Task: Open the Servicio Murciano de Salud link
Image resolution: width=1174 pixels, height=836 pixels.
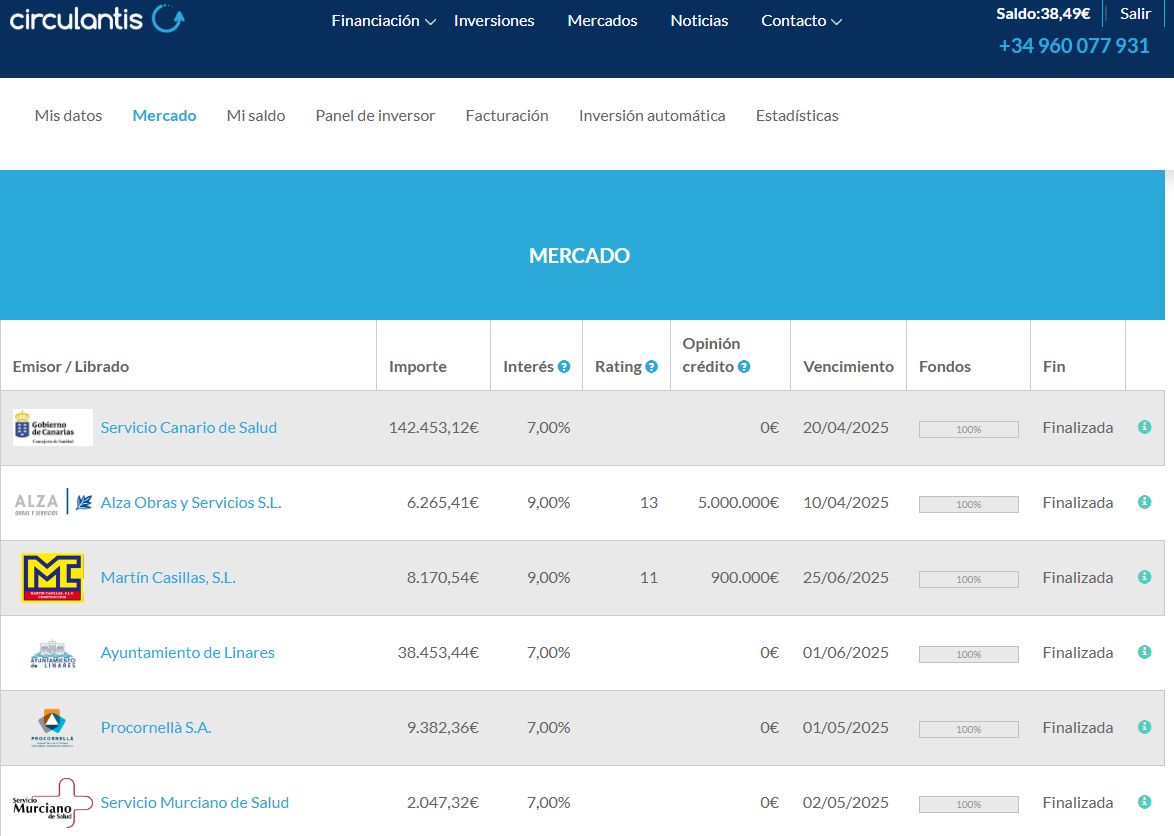Action: coord(195,803)
